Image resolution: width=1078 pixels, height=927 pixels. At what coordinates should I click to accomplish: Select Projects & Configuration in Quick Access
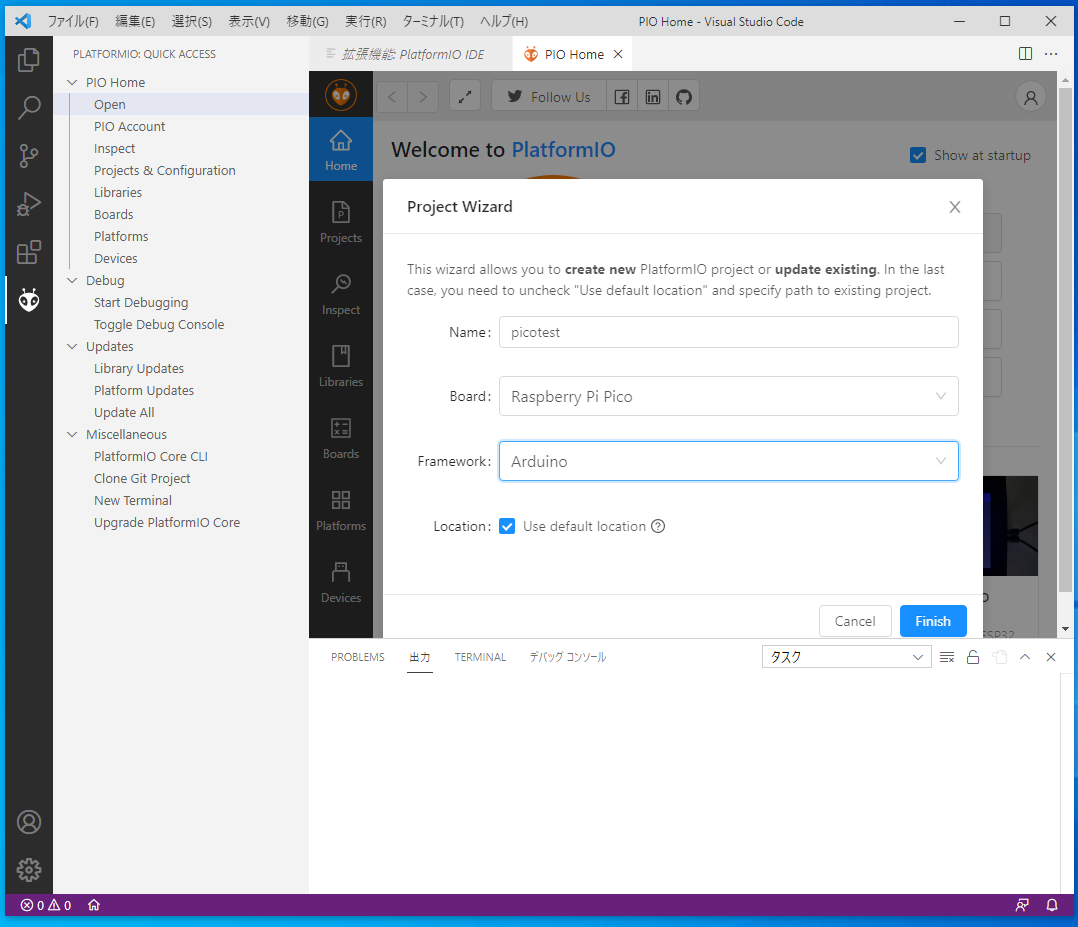tap(164, 171)
